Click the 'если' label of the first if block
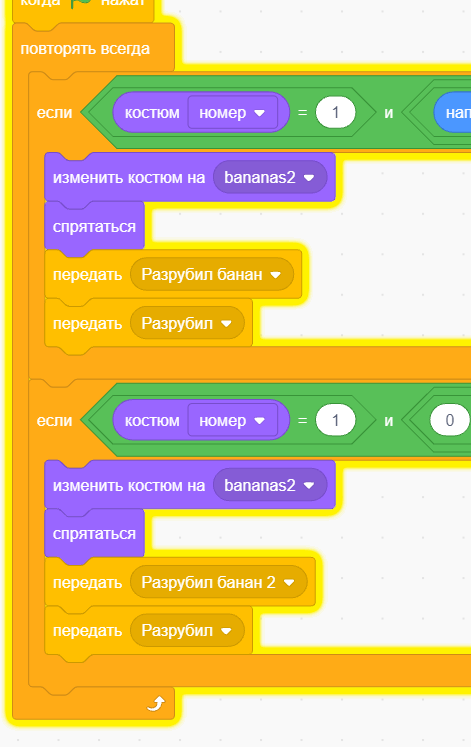Screen dimensions: 471x747 [54, 113]
